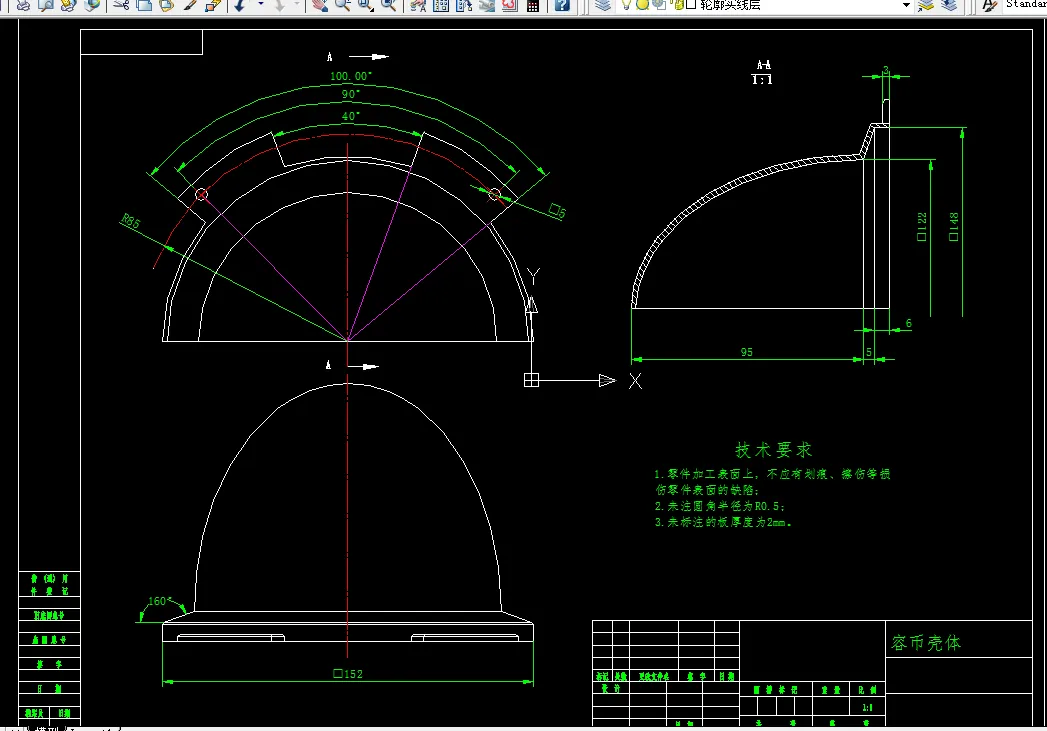The image size is (1047, 731).
Task: Select the 容币壳体 title block text
Action: [926, 643]
